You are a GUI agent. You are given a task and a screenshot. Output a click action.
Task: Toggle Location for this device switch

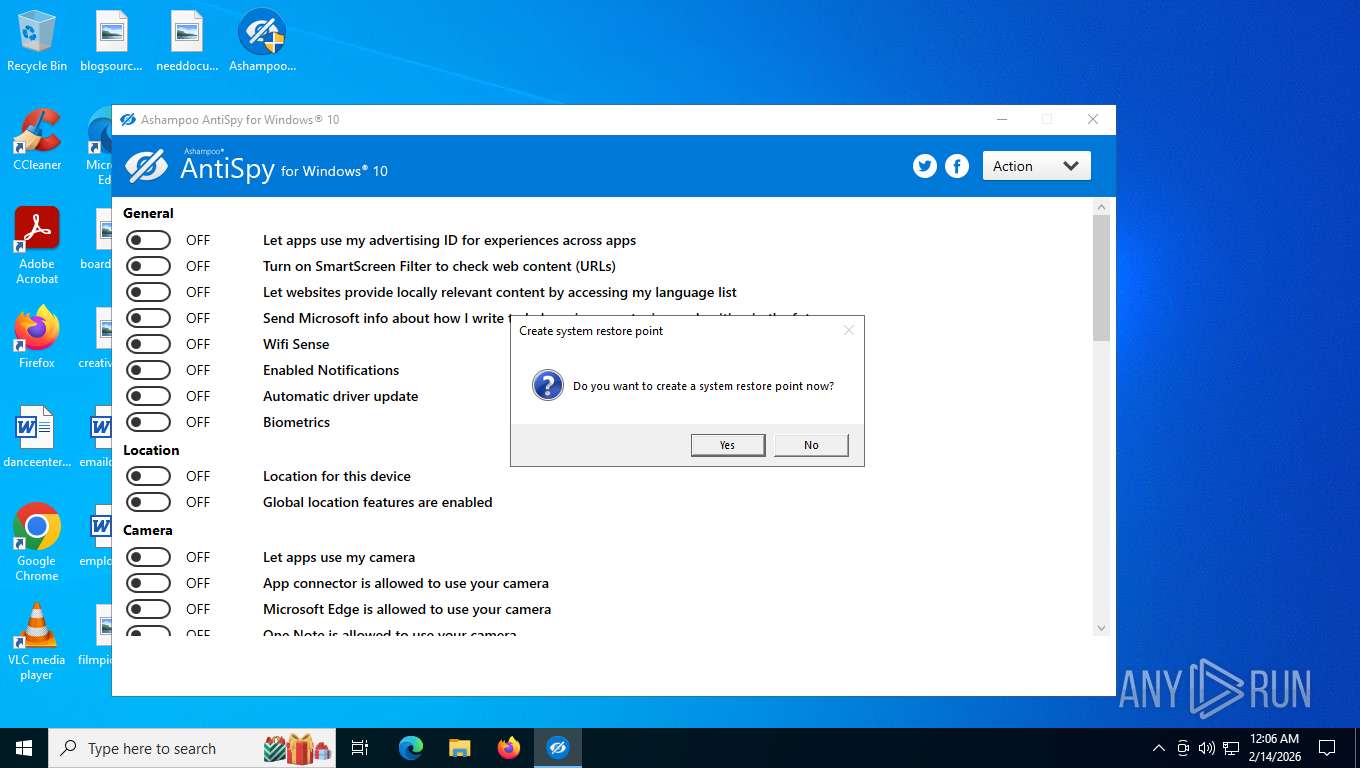[x=148, y=476]
